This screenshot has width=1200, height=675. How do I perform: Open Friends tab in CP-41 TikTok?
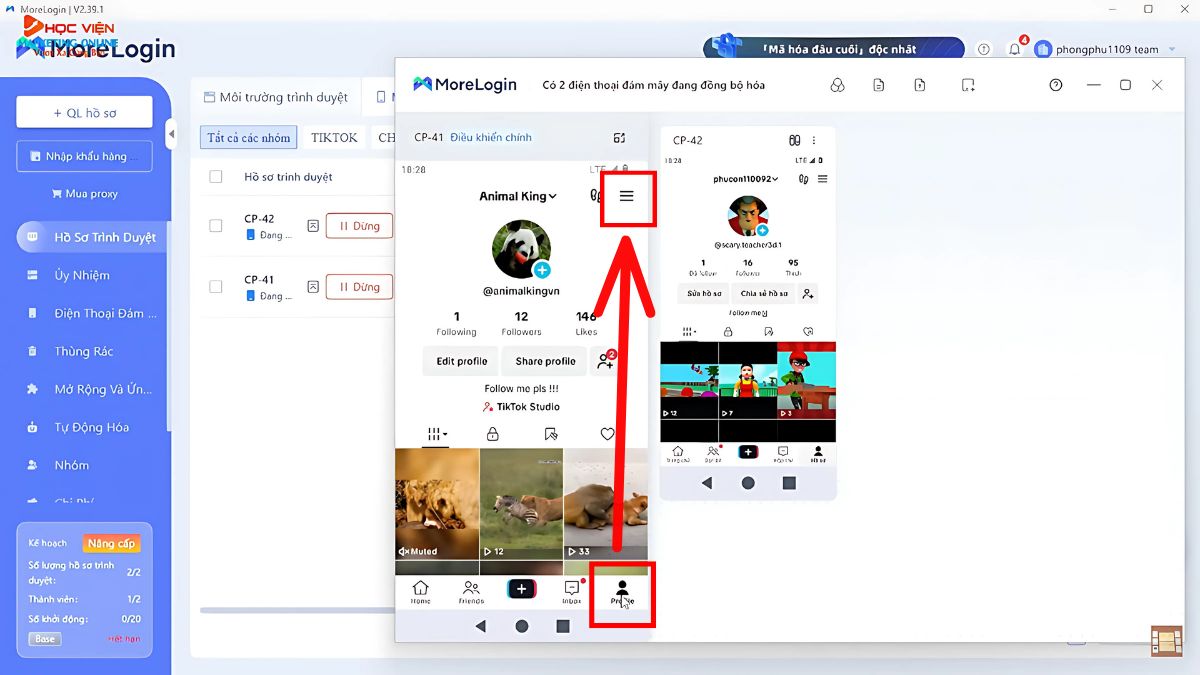(x=471, y=593)
